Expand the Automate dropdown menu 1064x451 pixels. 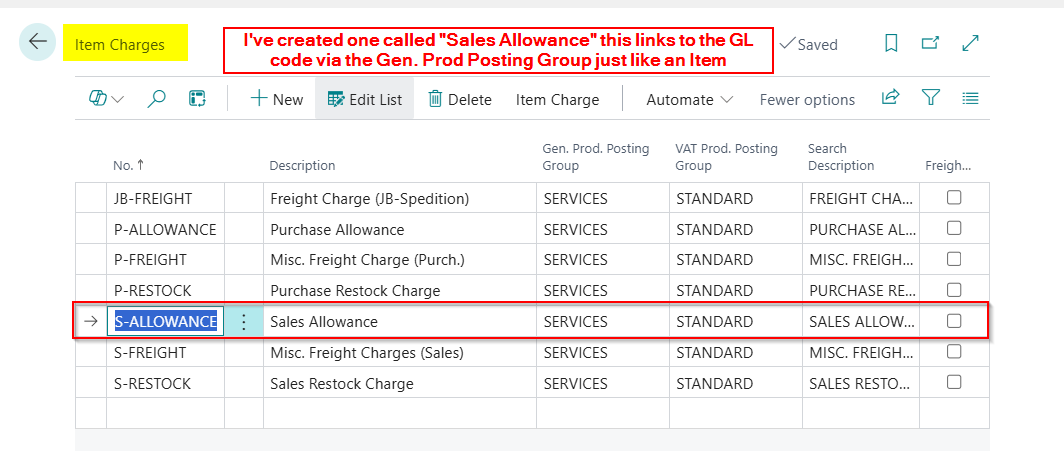690,99
